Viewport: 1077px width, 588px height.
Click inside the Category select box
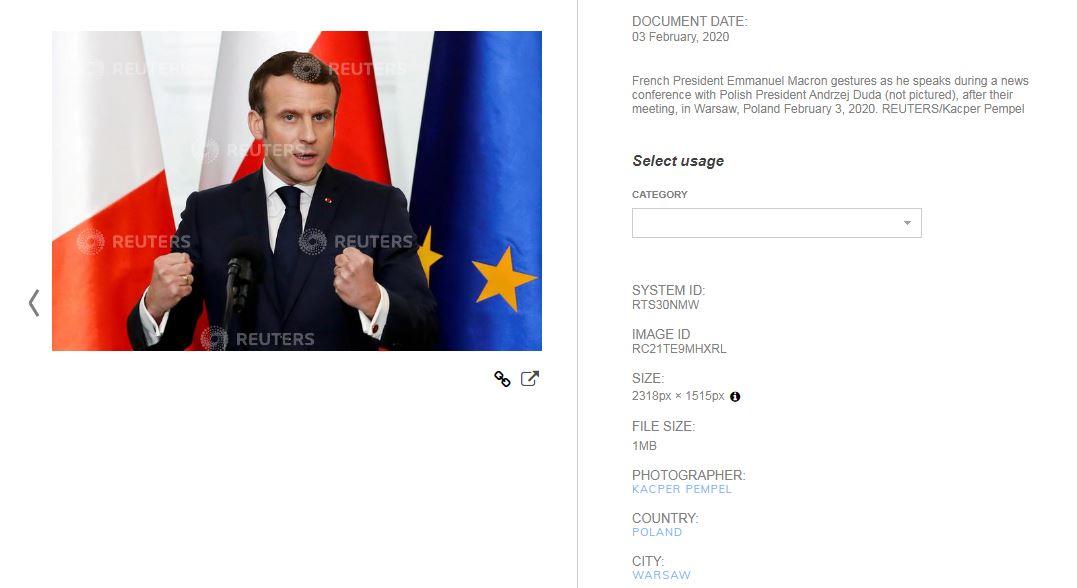coord(776,223)
